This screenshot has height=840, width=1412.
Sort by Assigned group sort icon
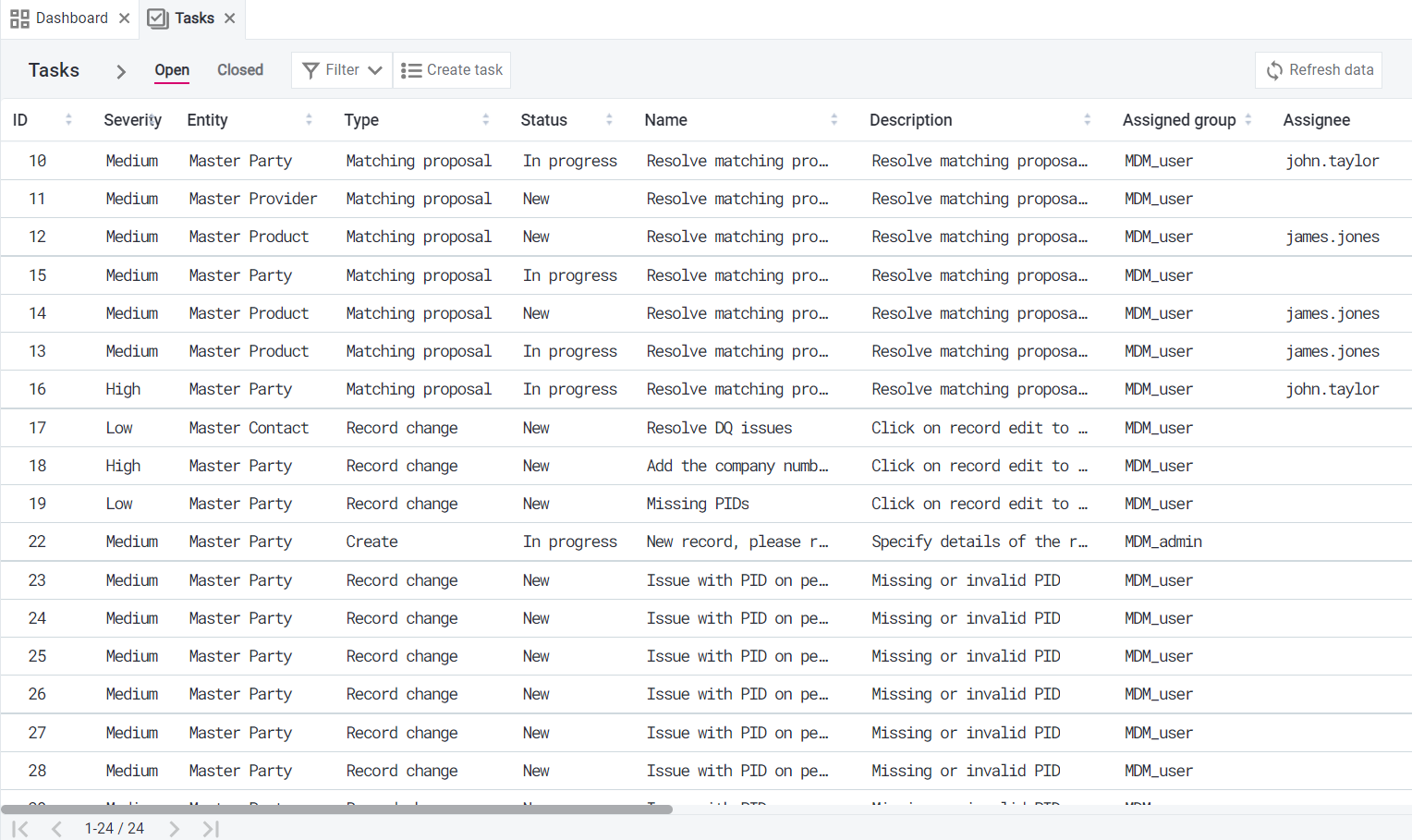[x=1248, y=120]
